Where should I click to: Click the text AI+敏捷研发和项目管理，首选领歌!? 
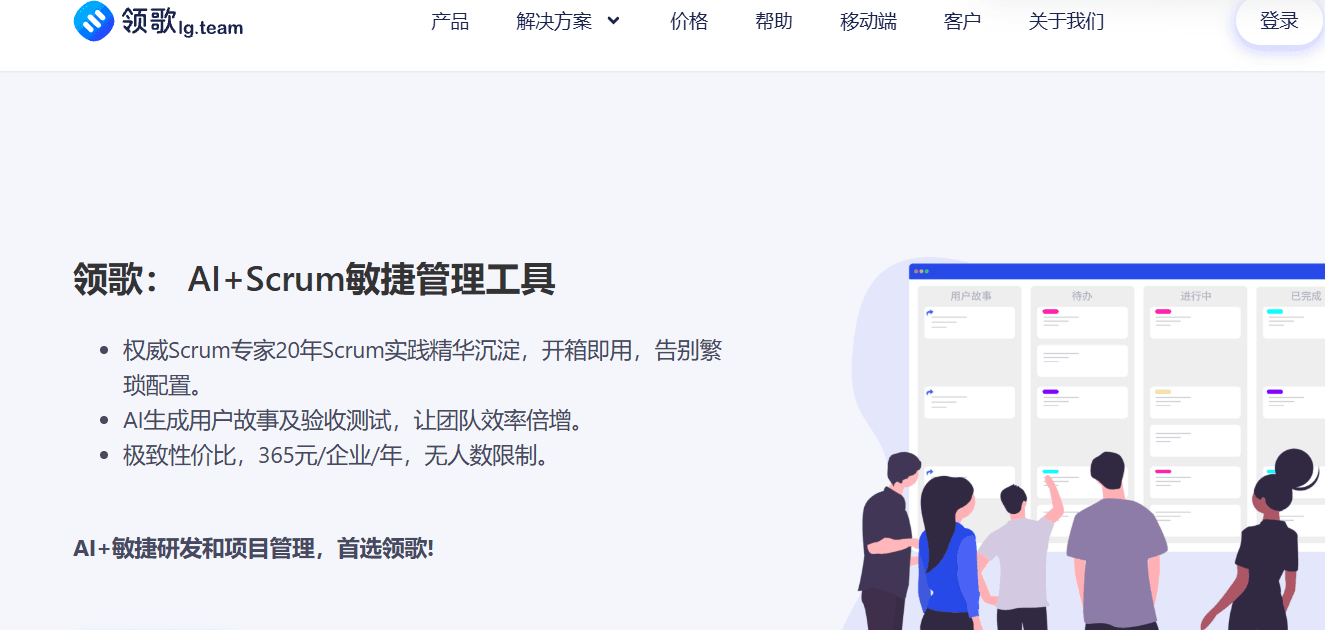[x=253, y=548]
